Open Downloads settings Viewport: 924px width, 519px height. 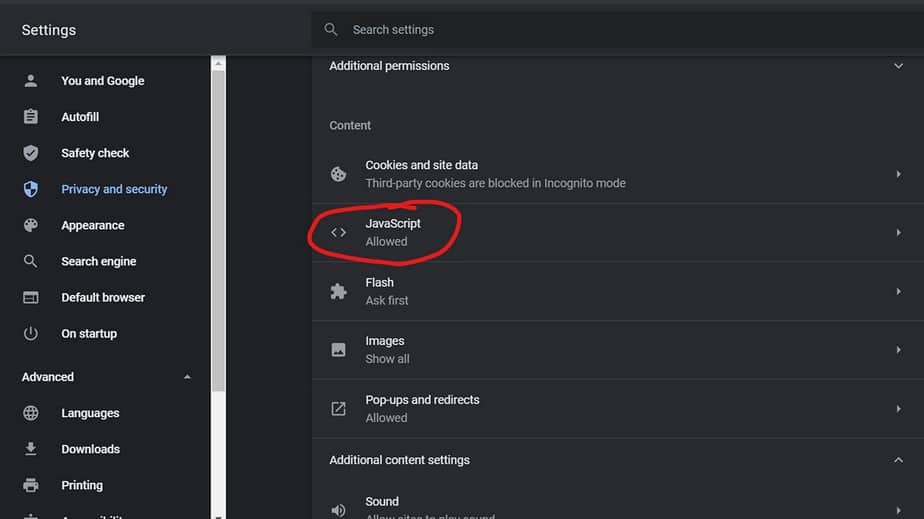pos(90,449)
